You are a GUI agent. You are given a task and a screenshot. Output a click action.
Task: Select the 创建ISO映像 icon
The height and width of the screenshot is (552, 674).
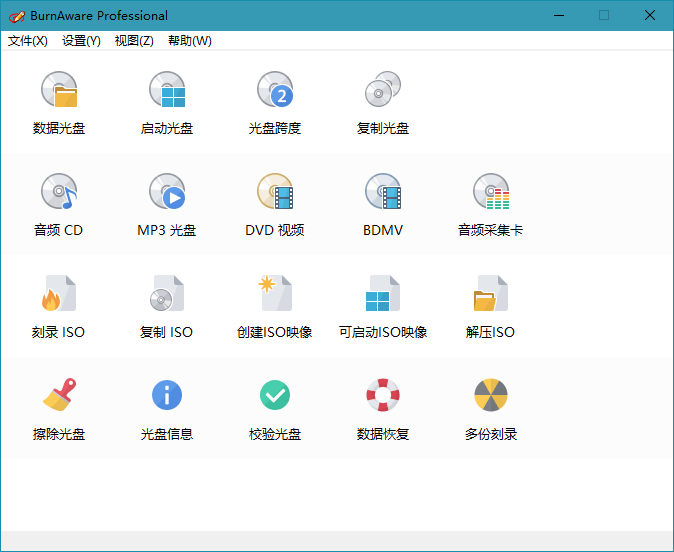coord(275,294)
